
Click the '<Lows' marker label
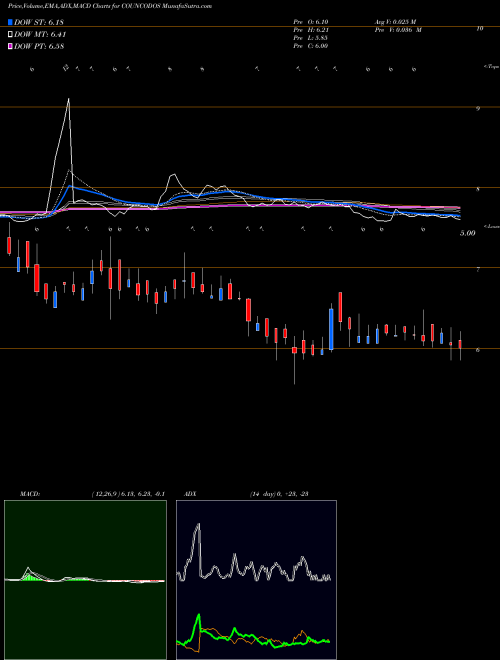(x=492, y=226)
